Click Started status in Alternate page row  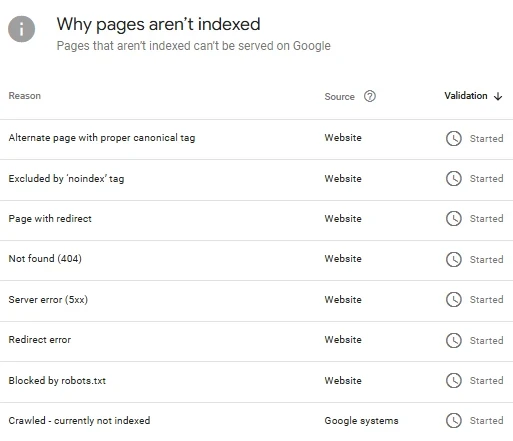coord(486,139)
